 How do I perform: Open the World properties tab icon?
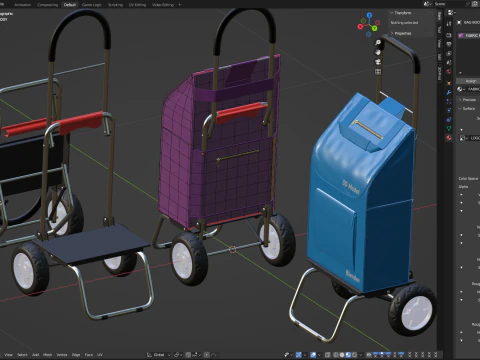coord(449,72)
